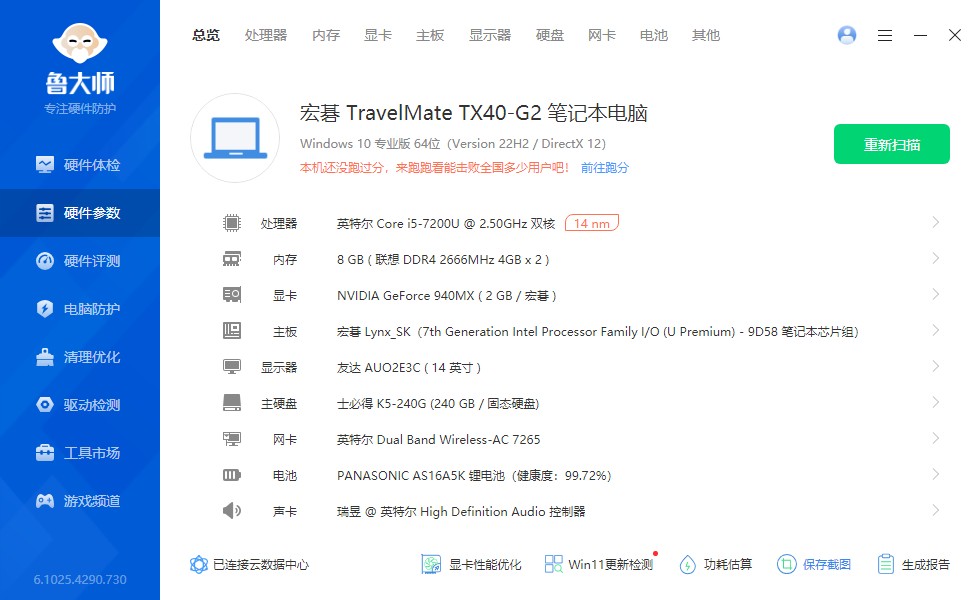Click the laptop computer illustration icon
Screen dimensions: 980x600
click(235, 138)
